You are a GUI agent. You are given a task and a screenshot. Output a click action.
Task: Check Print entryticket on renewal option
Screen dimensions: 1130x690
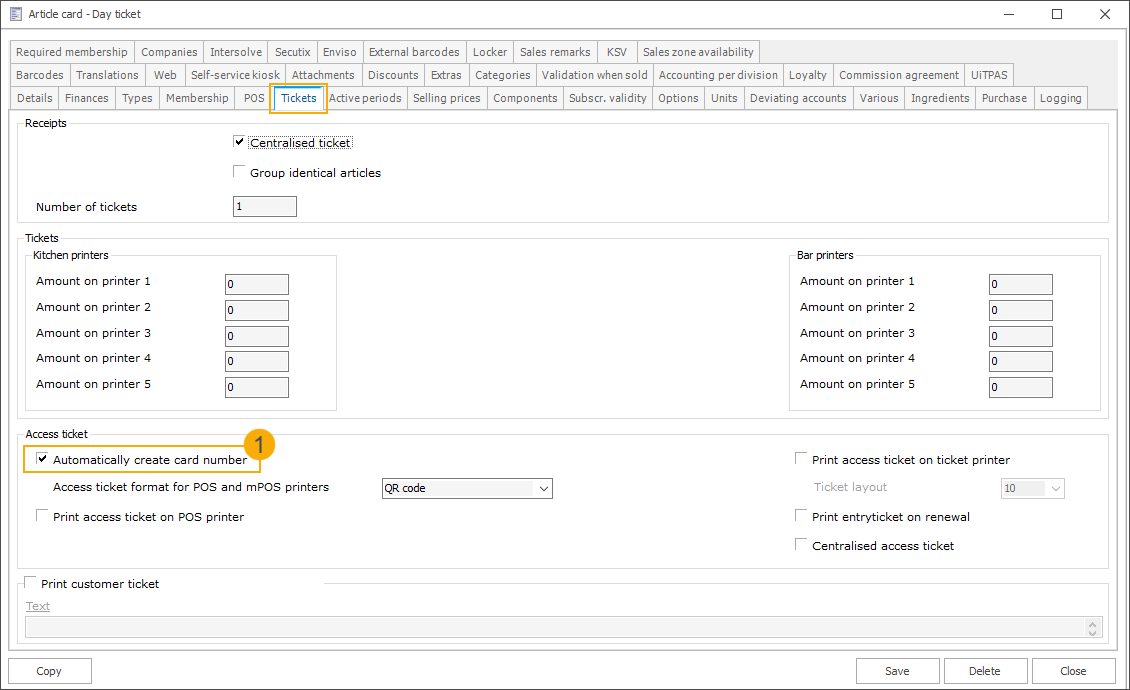801,516
